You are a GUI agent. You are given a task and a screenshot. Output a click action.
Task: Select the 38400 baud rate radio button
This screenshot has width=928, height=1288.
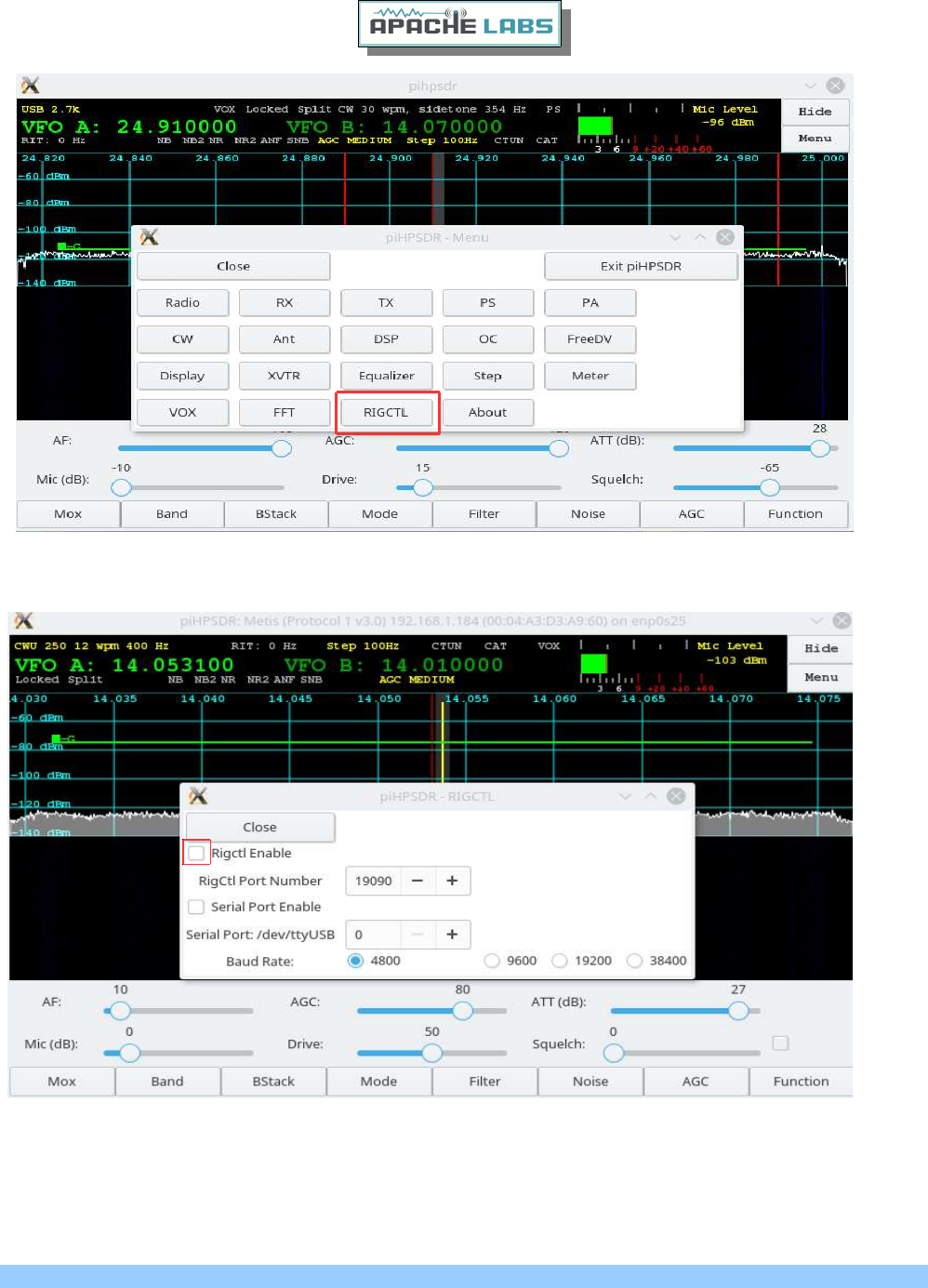tap(634, 961)
